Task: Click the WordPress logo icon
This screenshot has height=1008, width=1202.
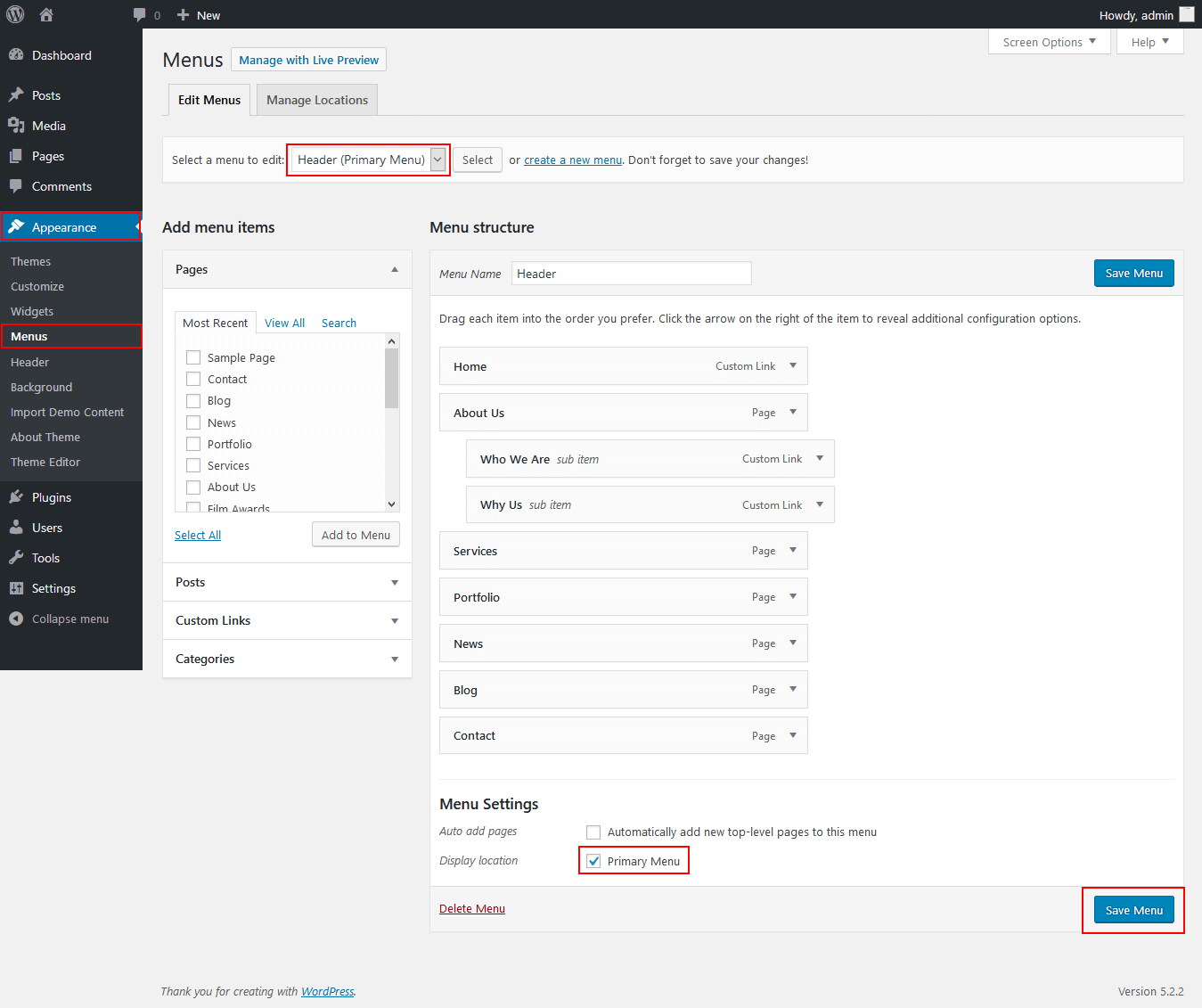Action: [x=15, y=14]
